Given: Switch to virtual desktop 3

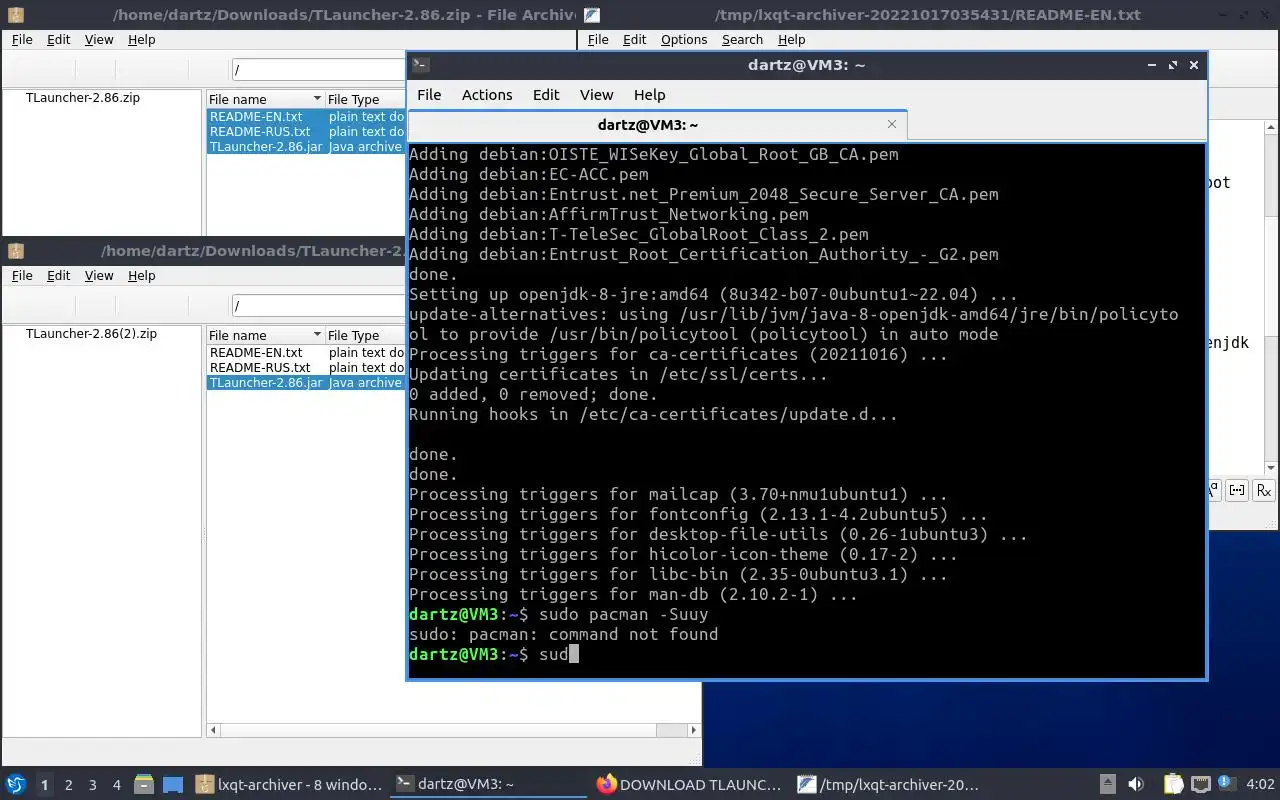Looking at the screenshot, I should (93, 785).
